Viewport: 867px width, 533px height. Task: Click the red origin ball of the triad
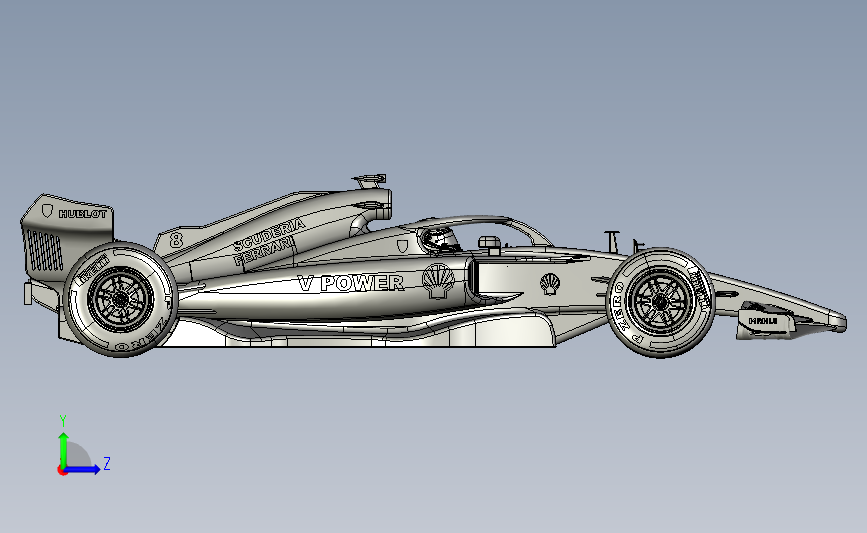tap(62, 471)
